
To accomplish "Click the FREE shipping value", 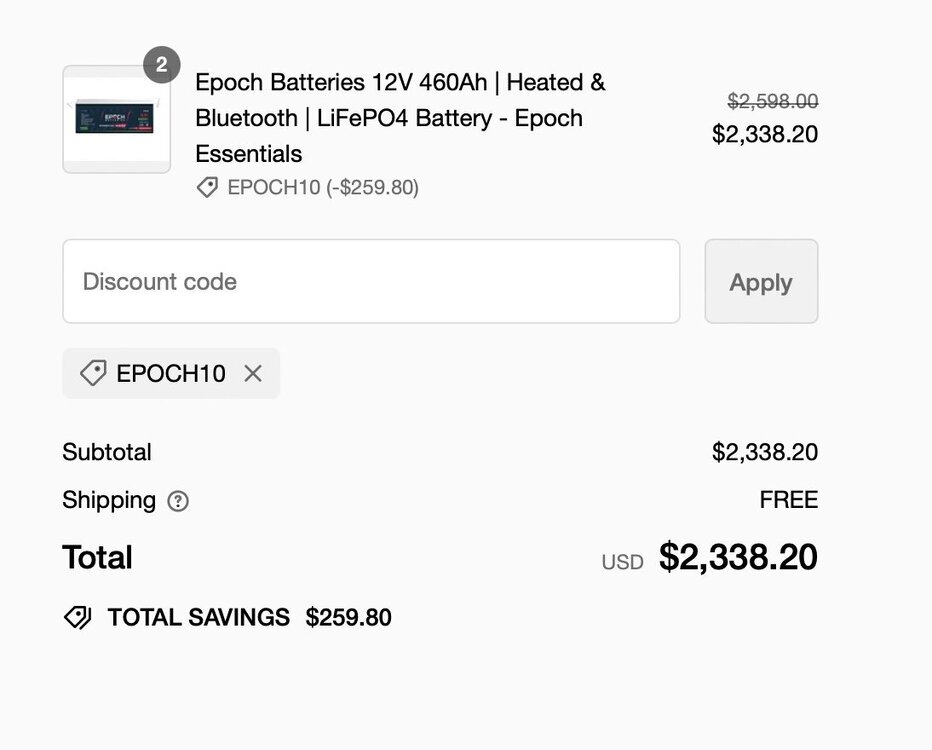I will click(x=788, y=500).
